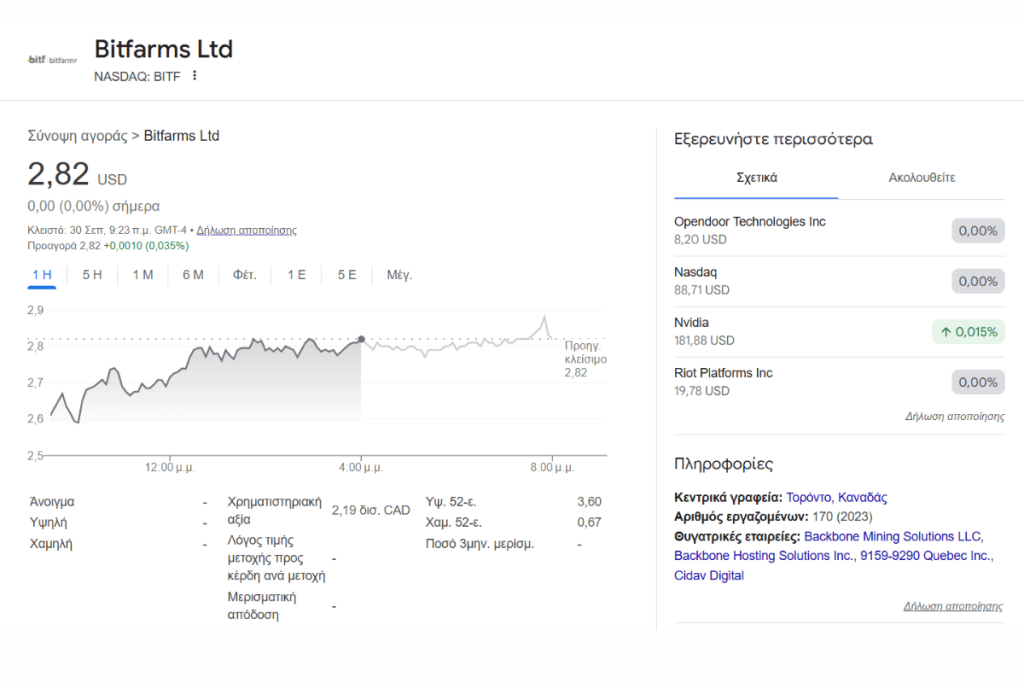This screenshot has width=1024, height=683.
Task: Click the Υψ. 52-ε. value 3,60
Action: click(589, 502)
